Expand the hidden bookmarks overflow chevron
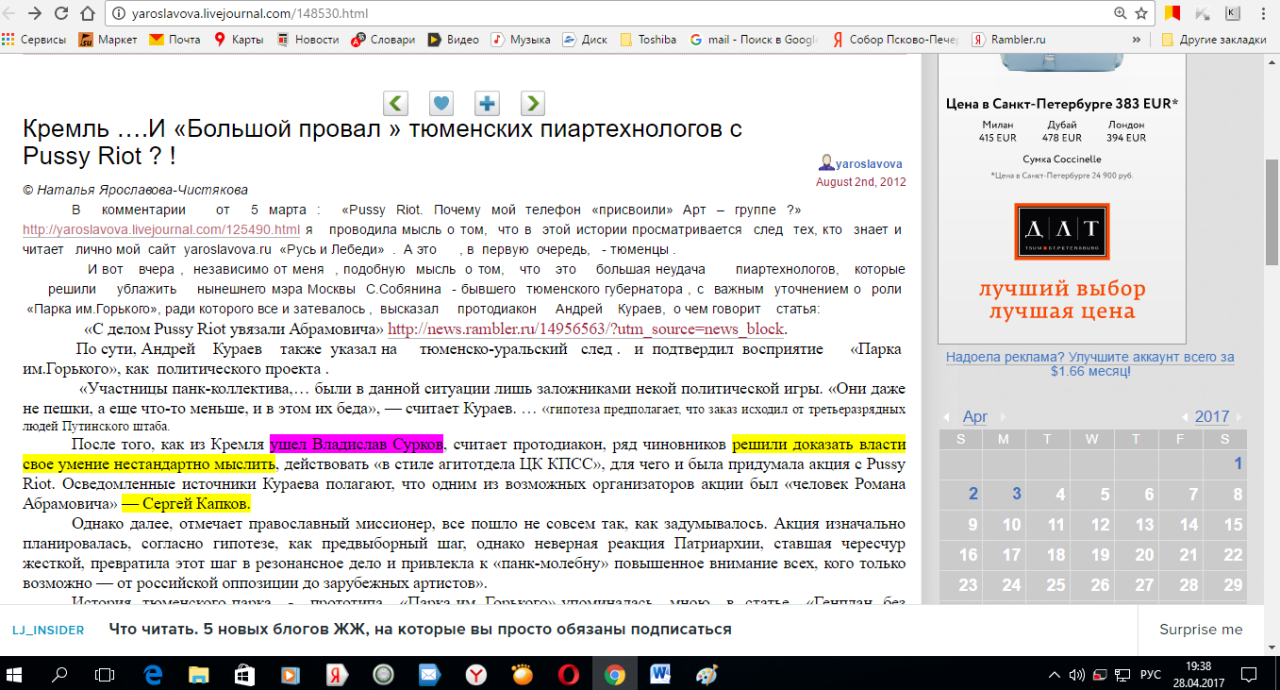Viewport: 1280px width, 690px height. (1136, 40)
